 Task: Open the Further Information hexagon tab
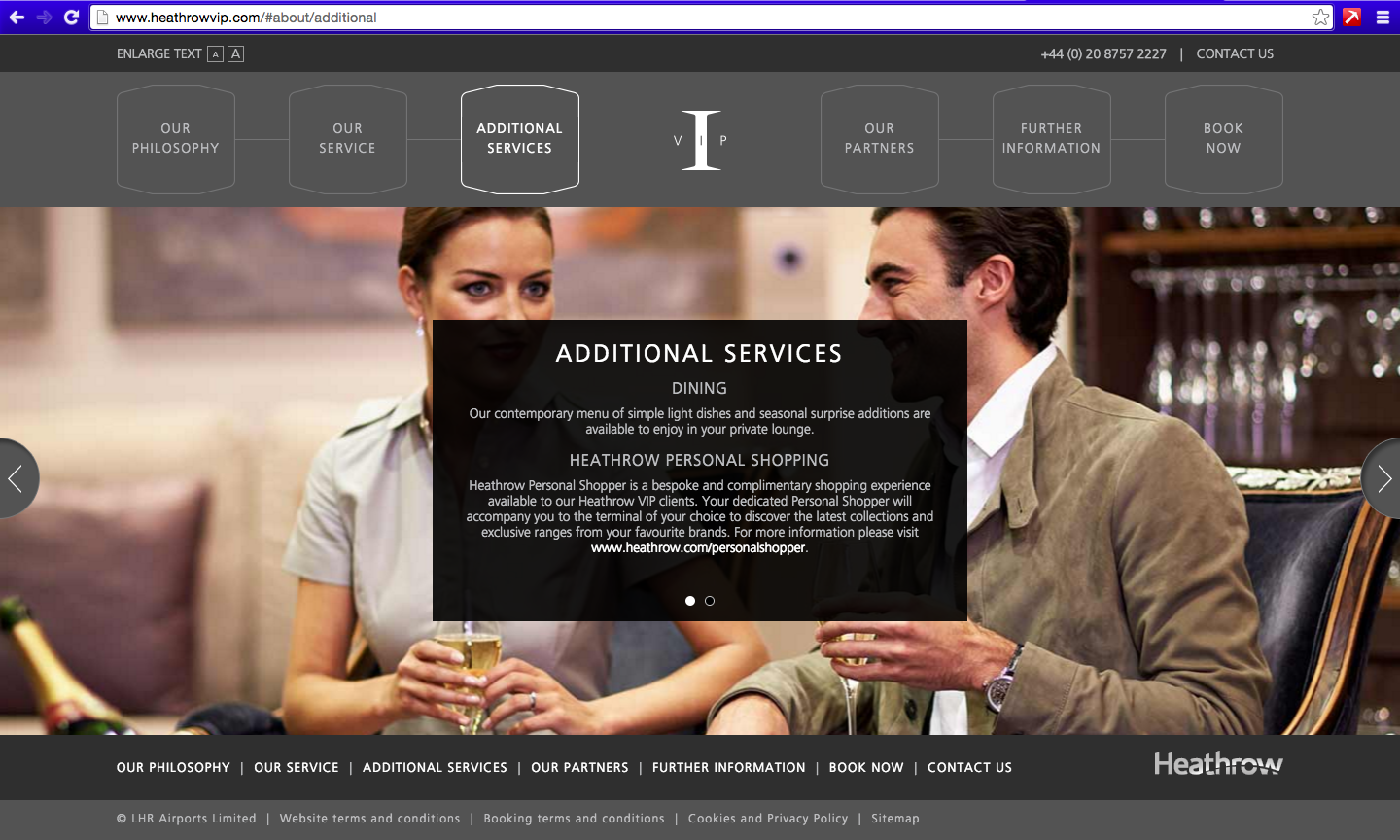pos(1052,139)
